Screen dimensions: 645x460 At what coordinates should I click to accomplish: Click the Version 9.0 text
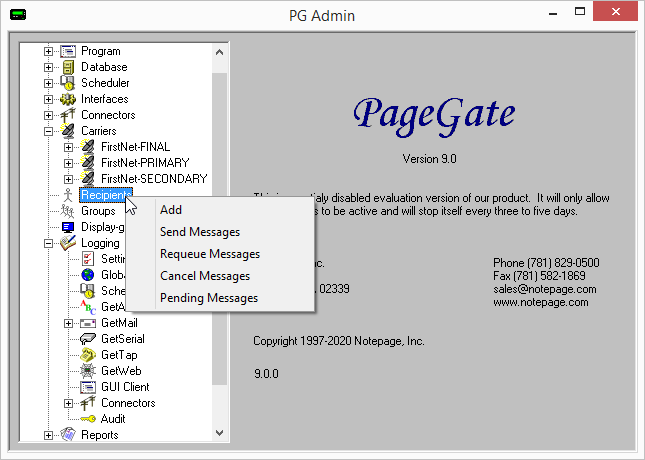(x=429, y=159)
